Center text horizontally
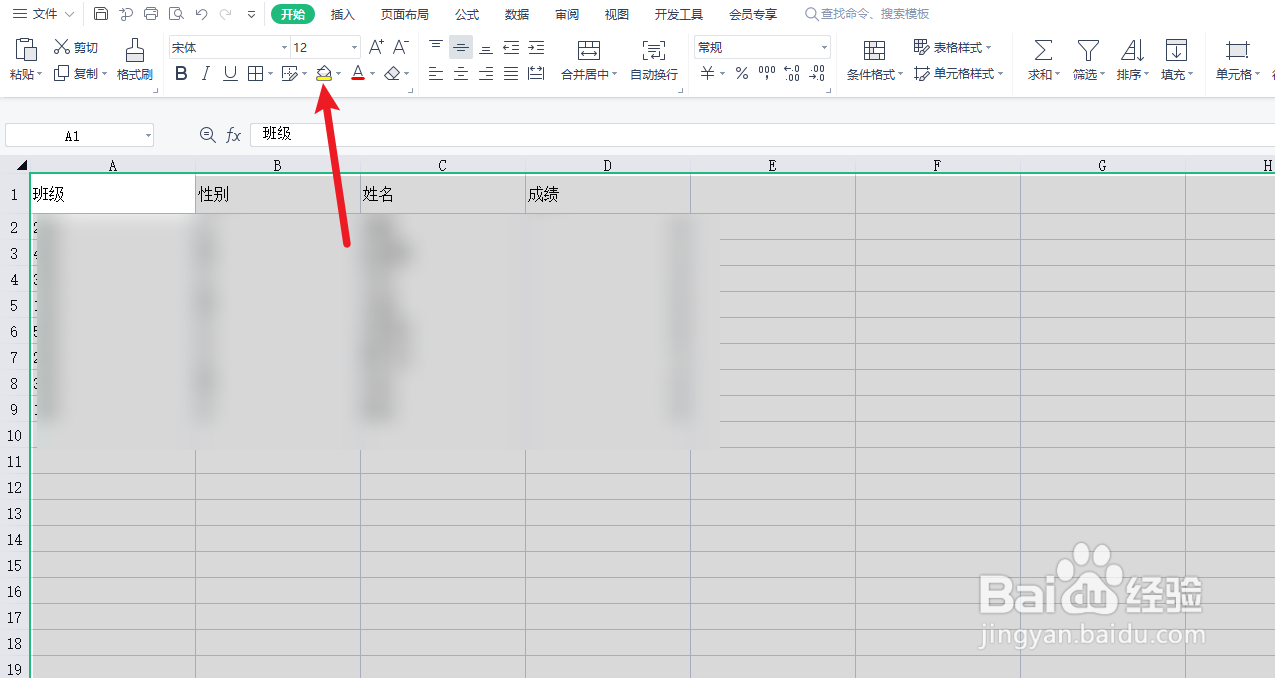Image resolution: width=1275 pixels, height=678 pixels. point(461,73)
